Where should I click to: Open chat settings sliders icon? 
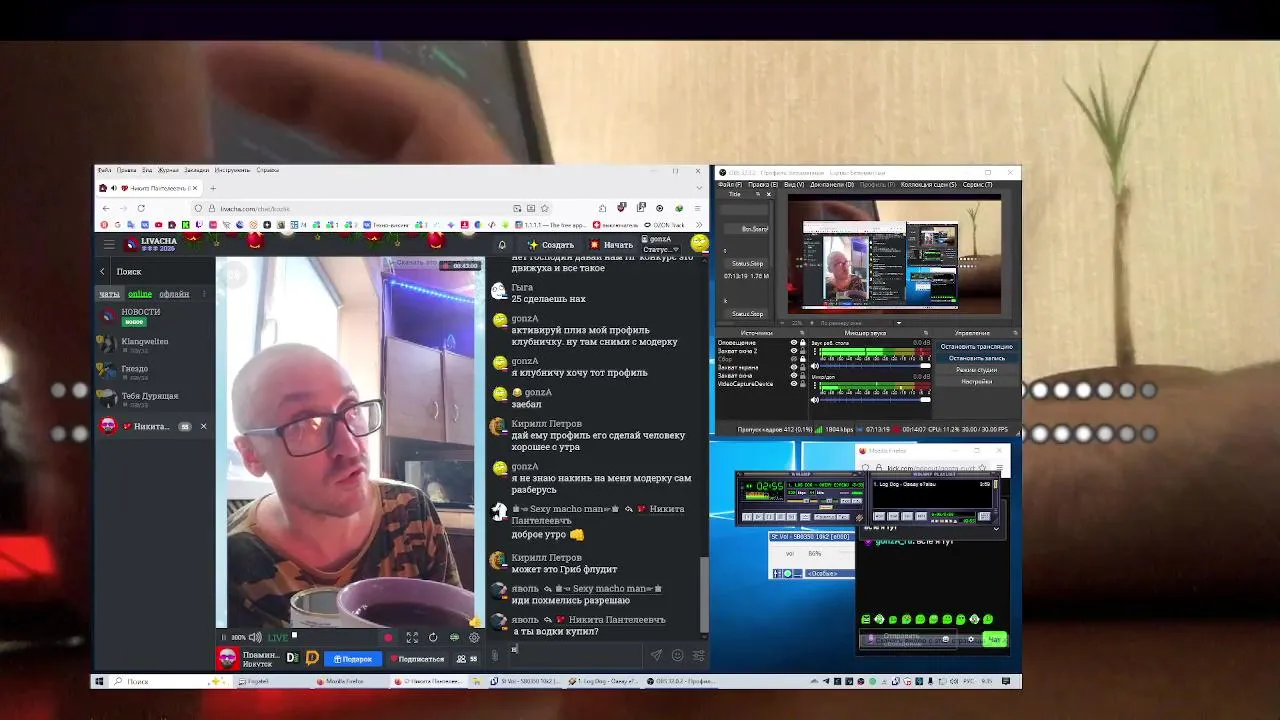pyautogui.click(x=698, y=655)
